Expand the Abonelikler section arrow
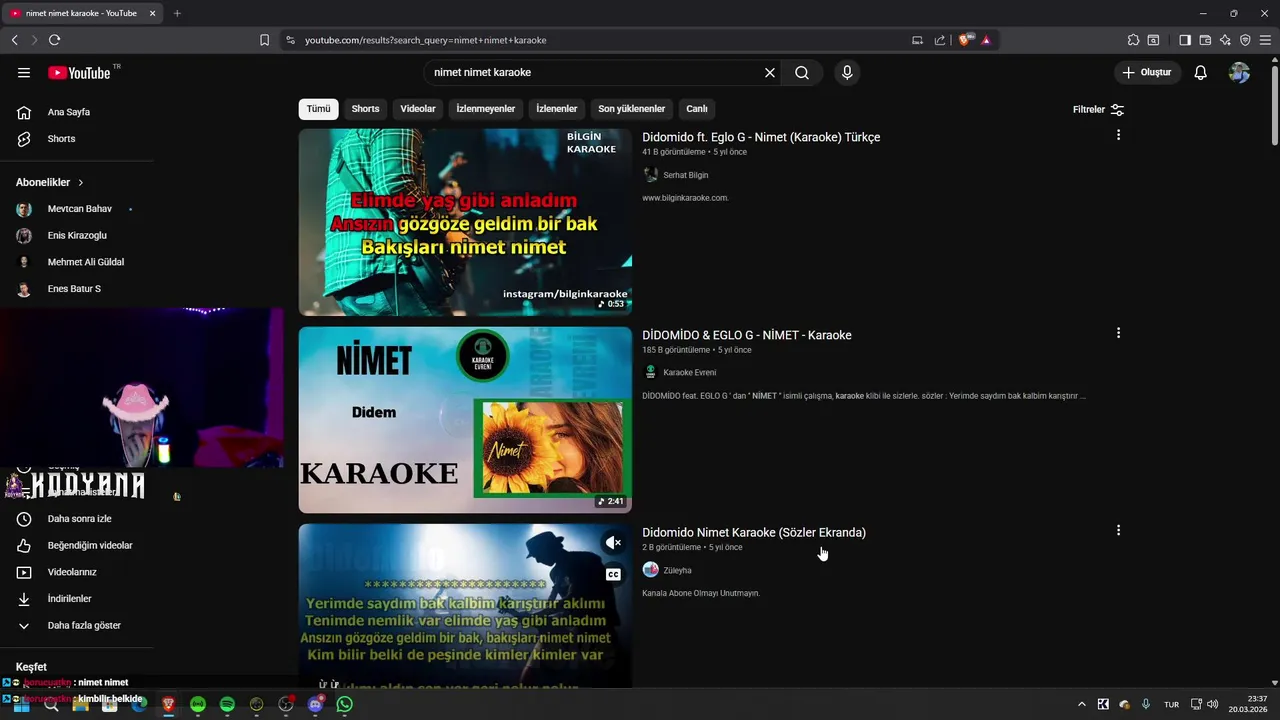Image resolution: width=1280 pixels, height=720 pixels. (x=80, y=183)
